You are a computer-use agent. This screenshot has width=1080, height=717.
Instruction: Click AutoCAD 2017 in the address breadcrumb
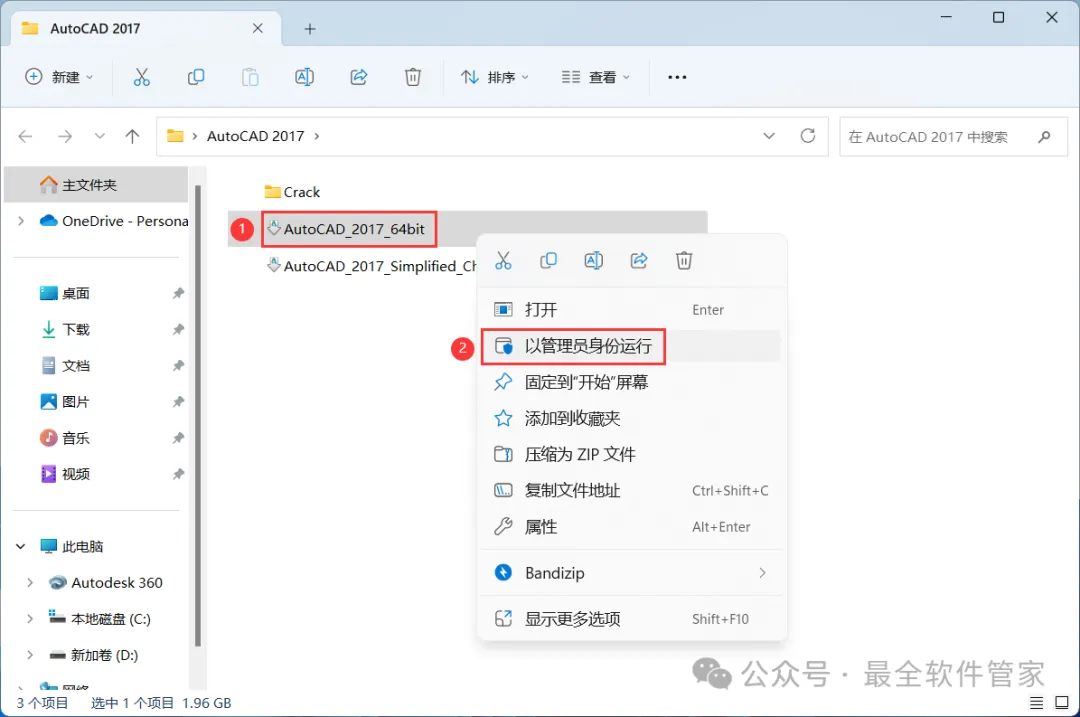pyautogui.click(x=256, y=136)
